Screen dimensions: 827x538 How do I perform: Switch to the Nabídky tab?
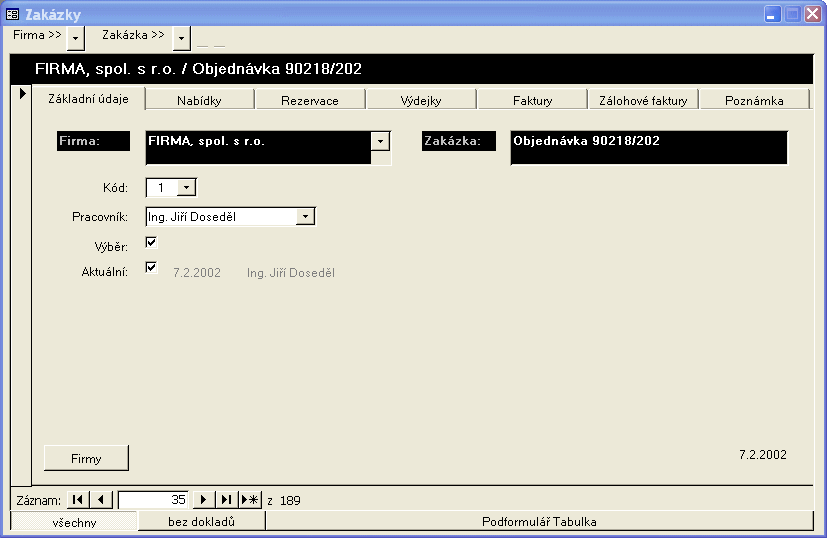199,100
